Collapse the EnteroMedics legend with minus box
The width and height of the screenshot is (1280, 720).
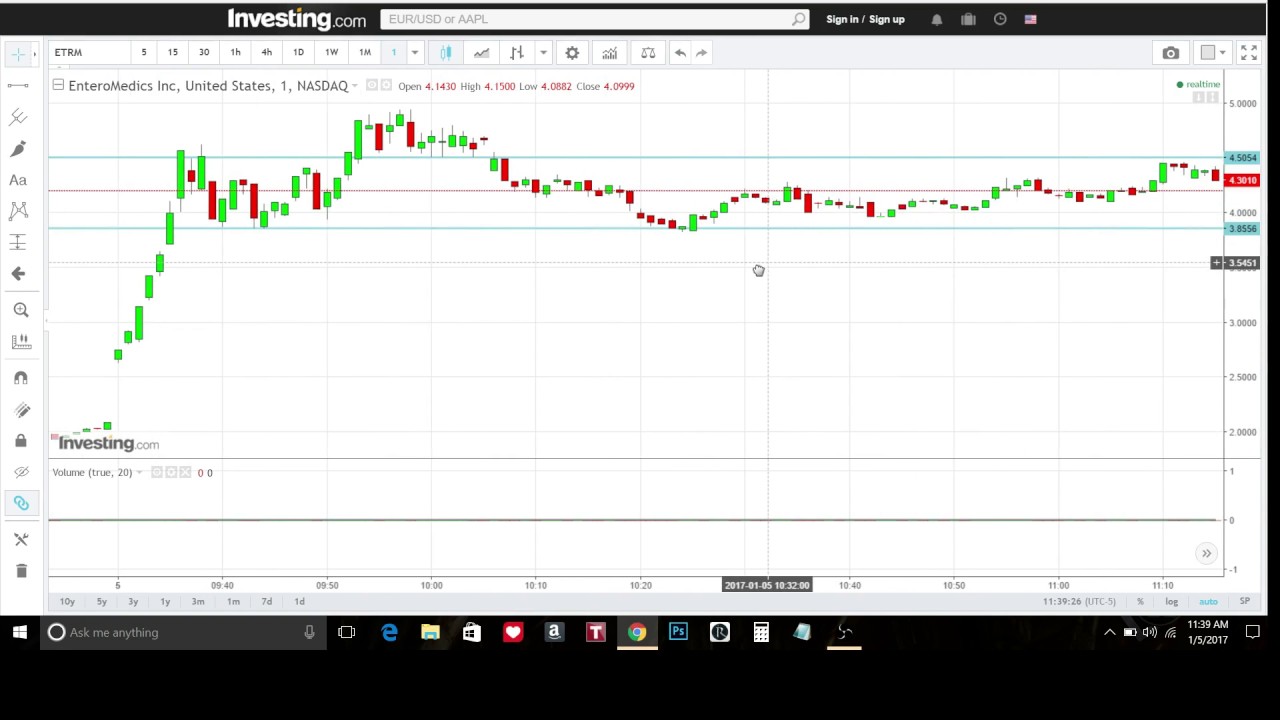58,85
